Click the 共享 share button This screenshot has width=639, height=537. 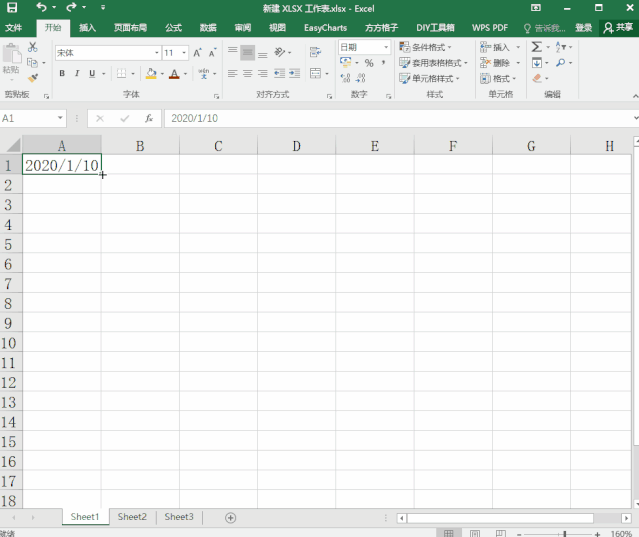point(619,28)
